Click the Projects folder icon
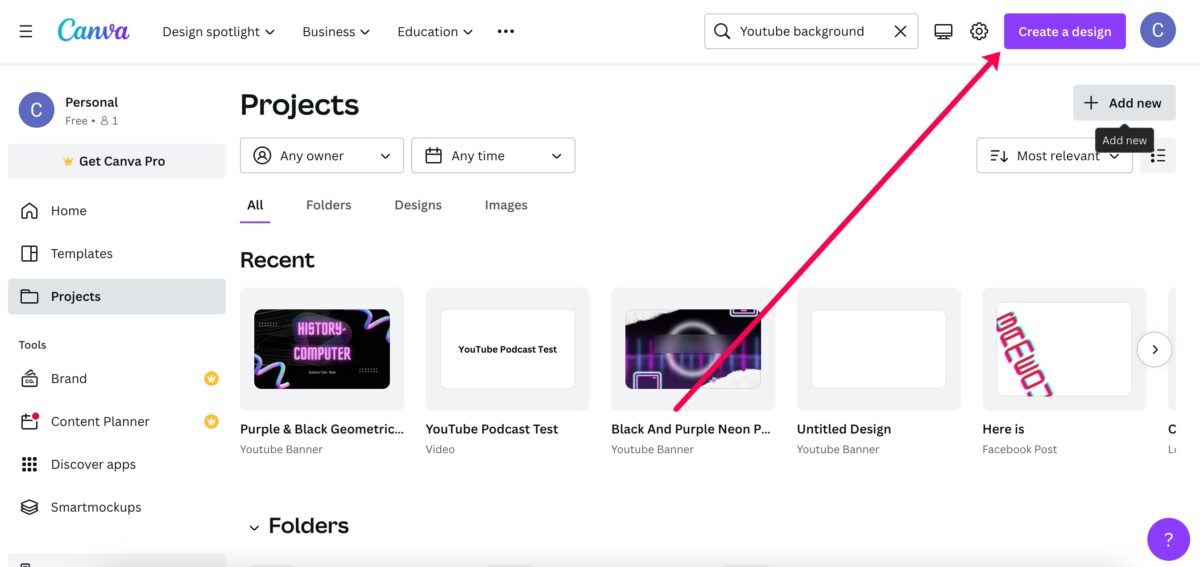The width and height of the screenshot is (1200, 567). 30,297
